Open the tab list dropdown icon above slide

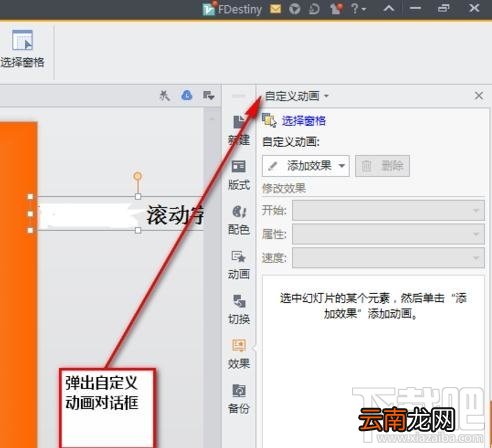[x=209, y=96]
